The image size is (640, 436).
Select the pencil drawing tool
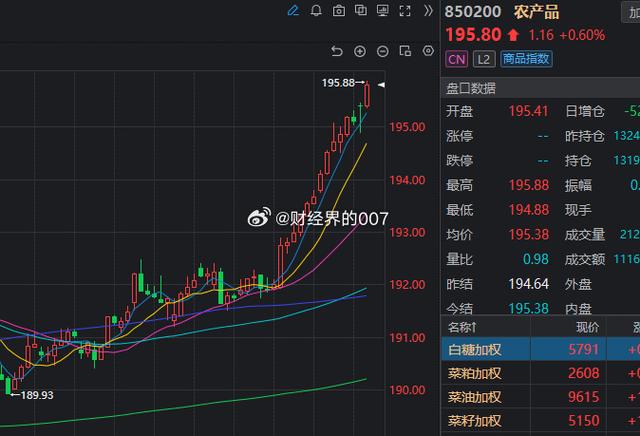coord(292,11)
